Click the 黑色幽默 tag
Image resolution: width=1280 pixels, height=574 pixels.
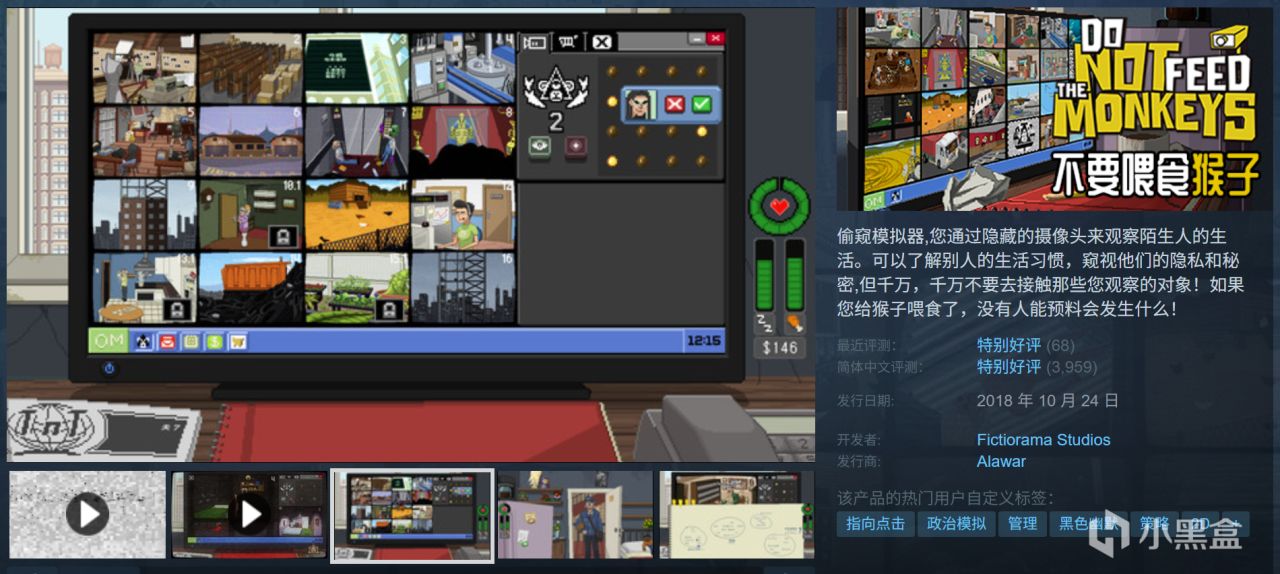coord(1089,523)
